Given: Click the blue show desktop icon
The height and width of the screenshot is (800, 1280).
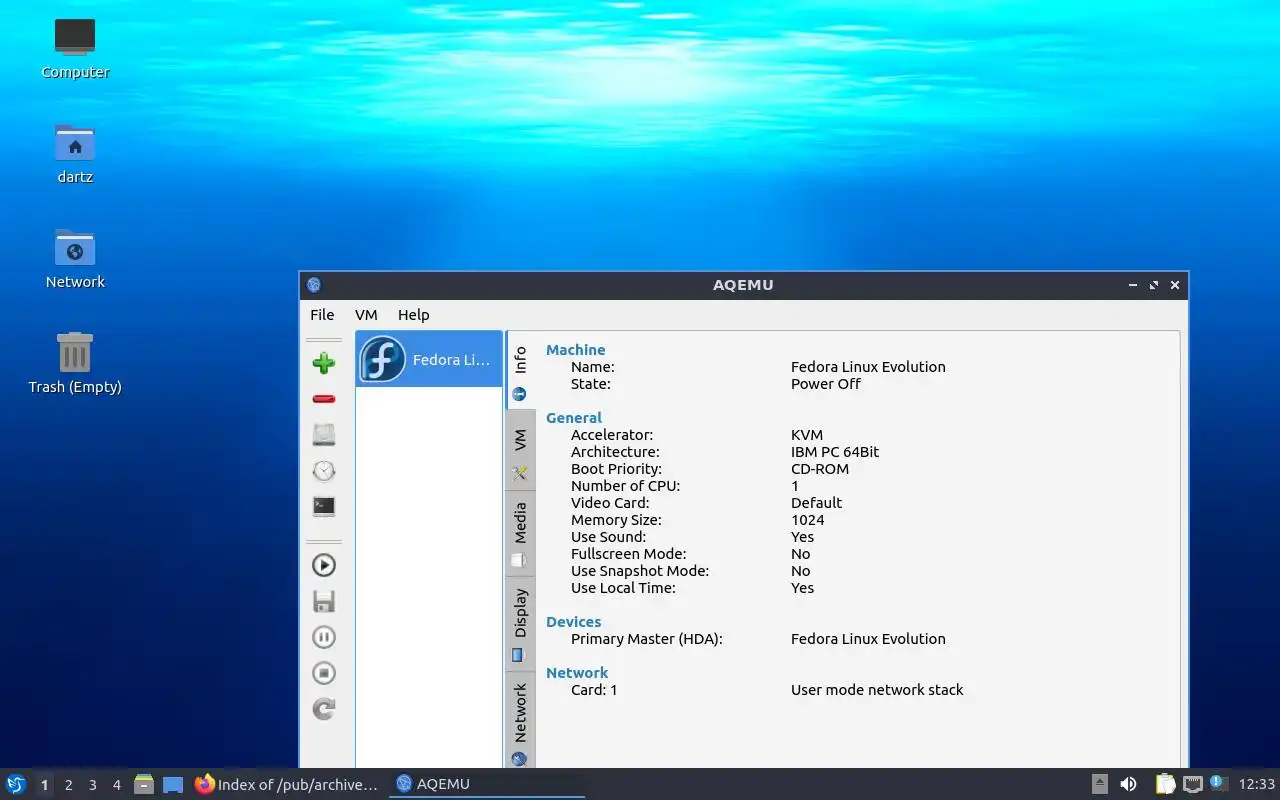Looking at the screenshot, I should click(173, 785).
